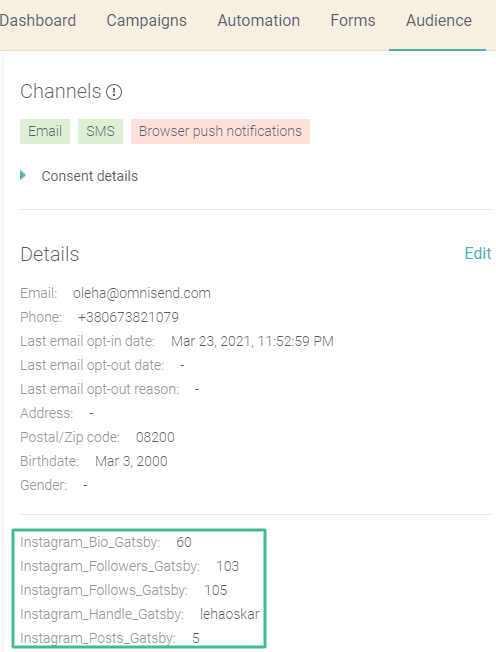Click the email address oleha@omnisend.com
496x652 pixels.
coord(142,293)
